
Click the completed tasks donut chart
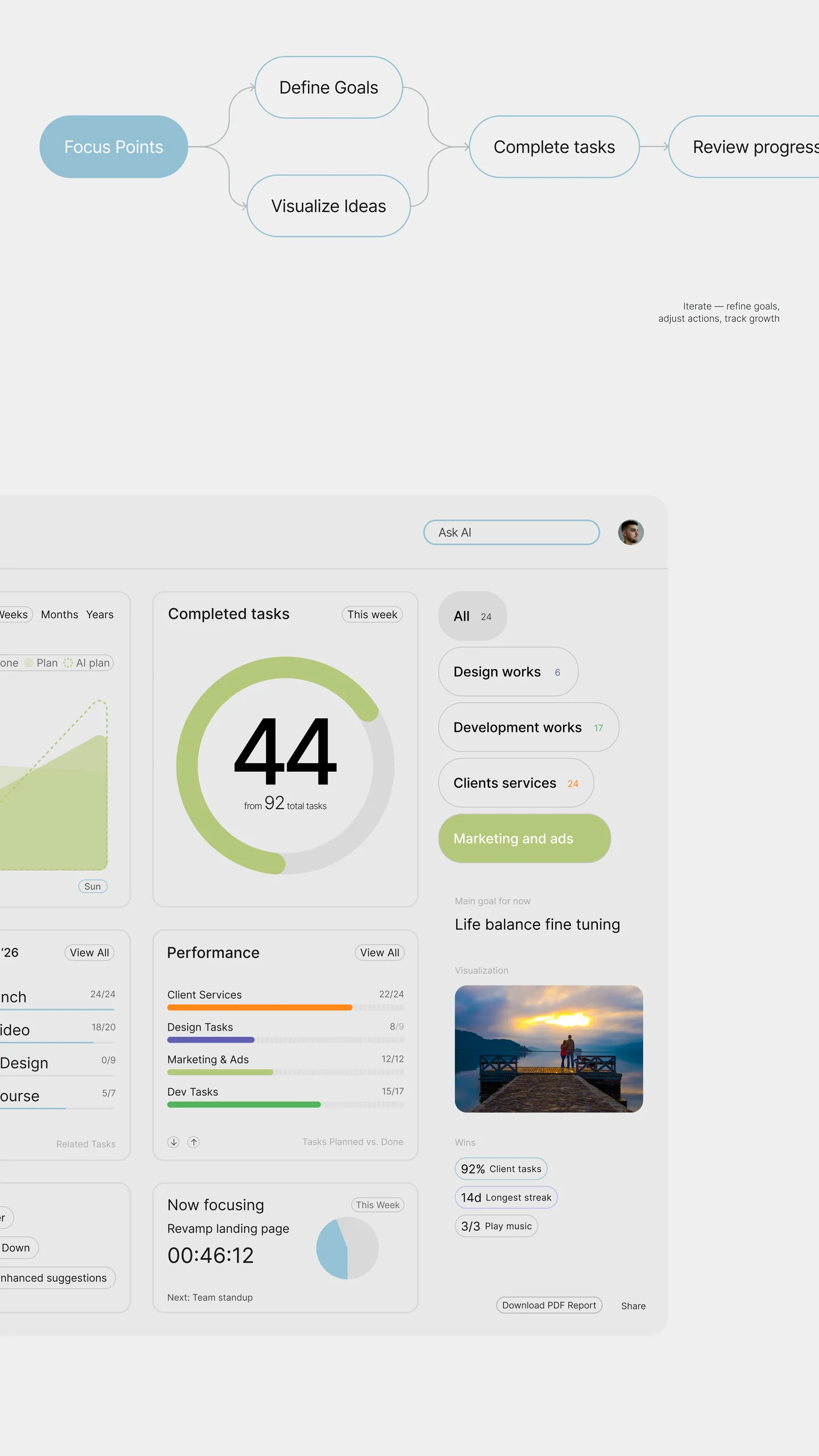[x=286, y=766]
